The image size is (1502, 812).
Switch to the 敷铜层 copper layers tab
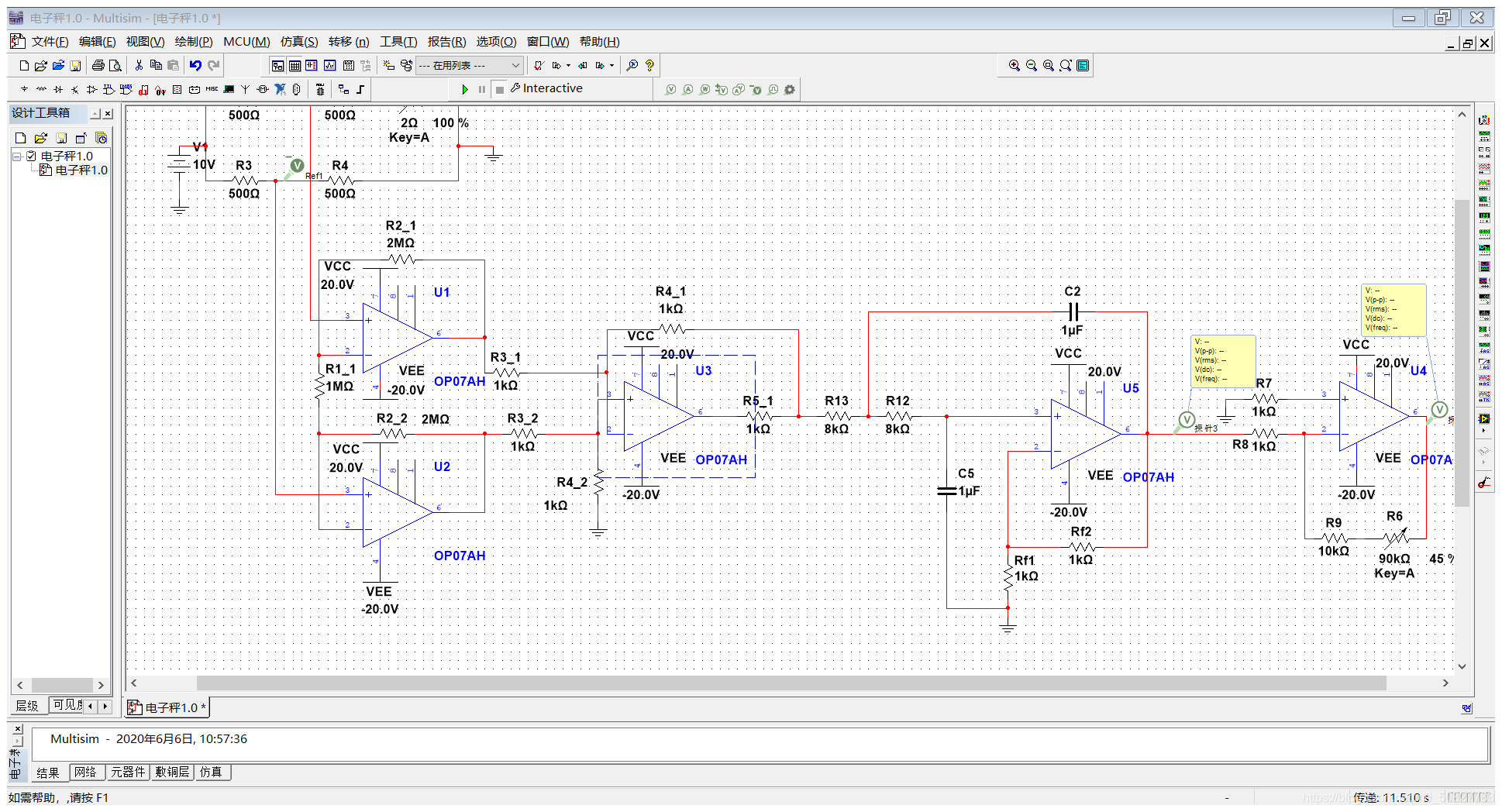pos(172,772)
